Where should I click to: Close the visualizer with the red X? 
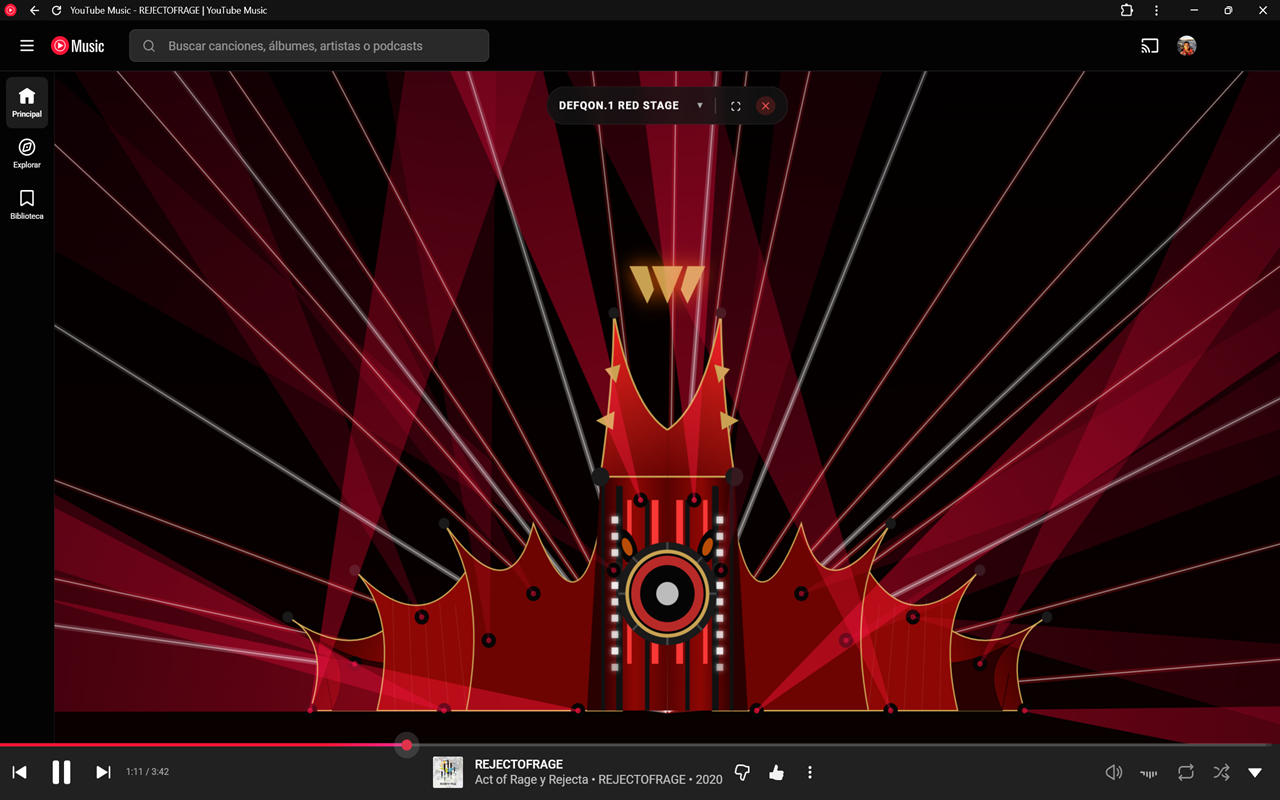tap(766, 106)
